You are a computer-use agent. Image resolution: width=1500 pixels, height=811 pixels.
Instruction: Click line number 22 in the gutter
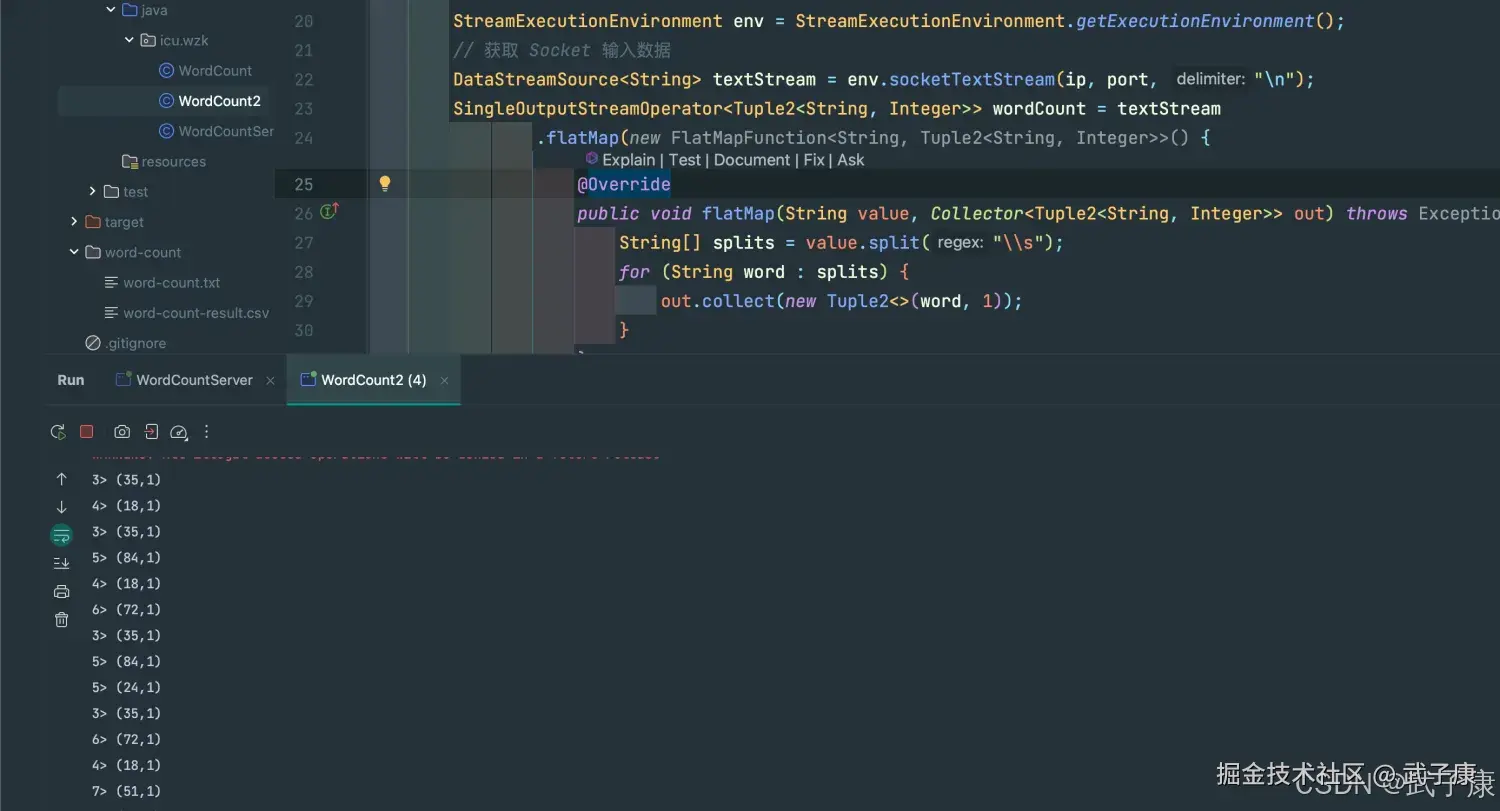pyautogui.click(x=303, y=79)
